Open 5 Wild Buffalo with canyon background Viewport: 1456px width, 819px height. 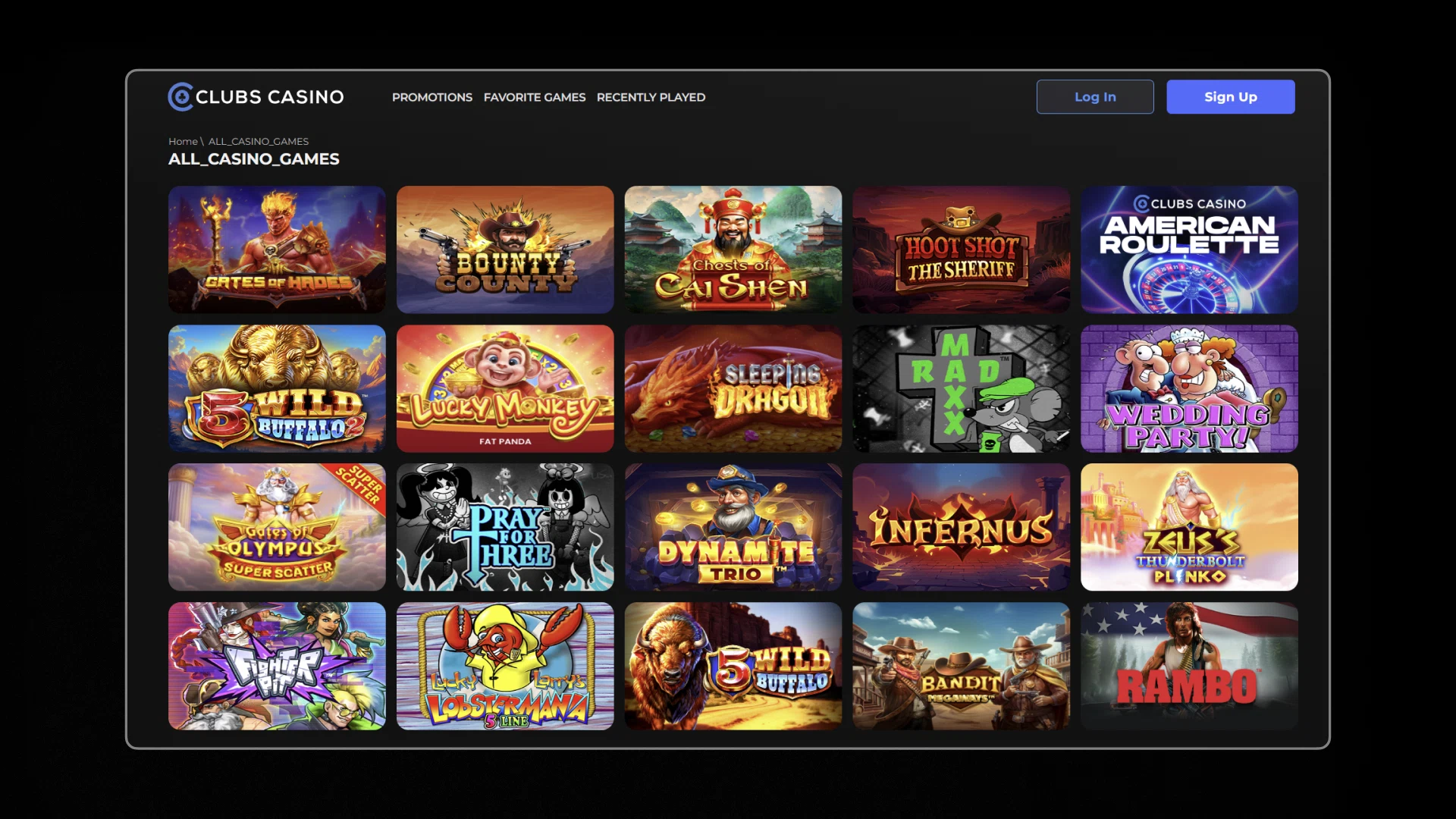(x=733, y=666)
